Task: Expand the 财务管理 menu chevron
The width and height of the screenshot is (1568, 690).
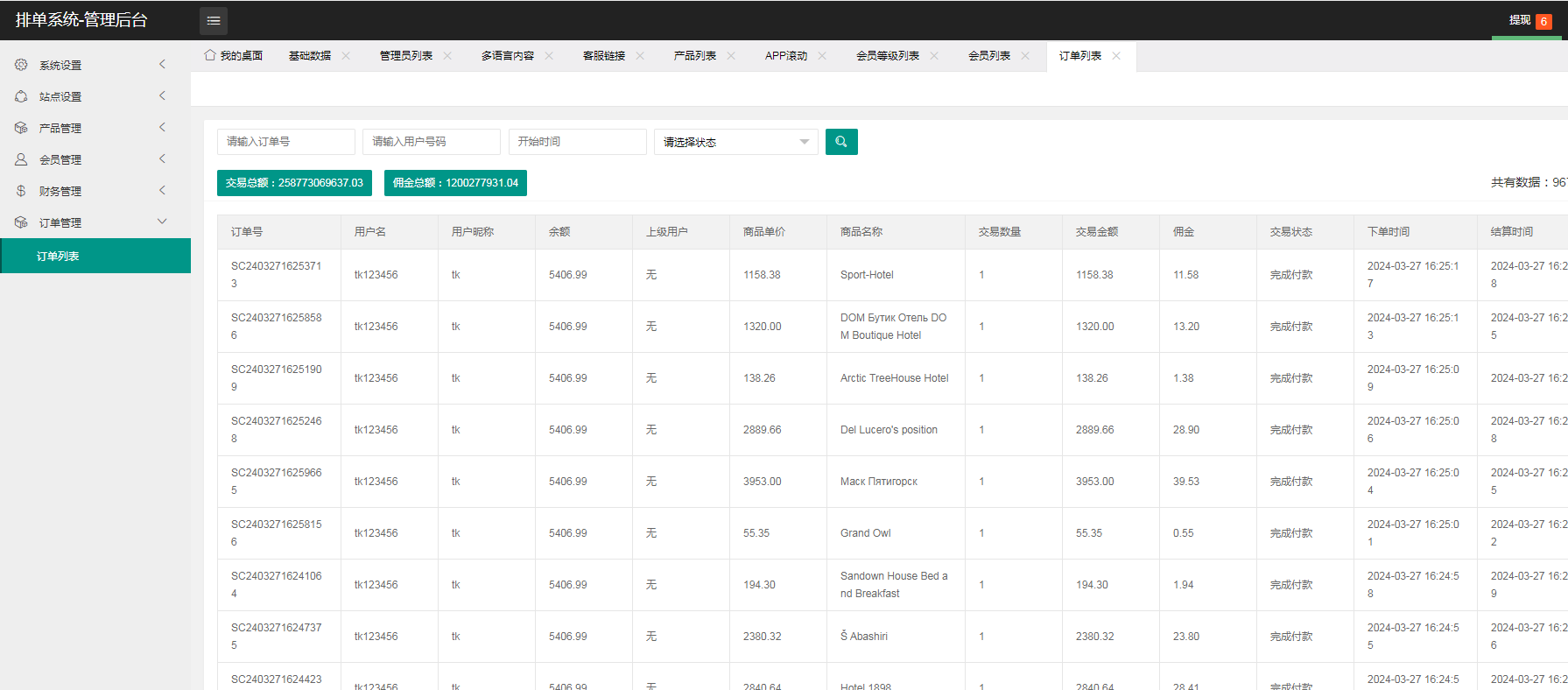Action: [162, 190]
